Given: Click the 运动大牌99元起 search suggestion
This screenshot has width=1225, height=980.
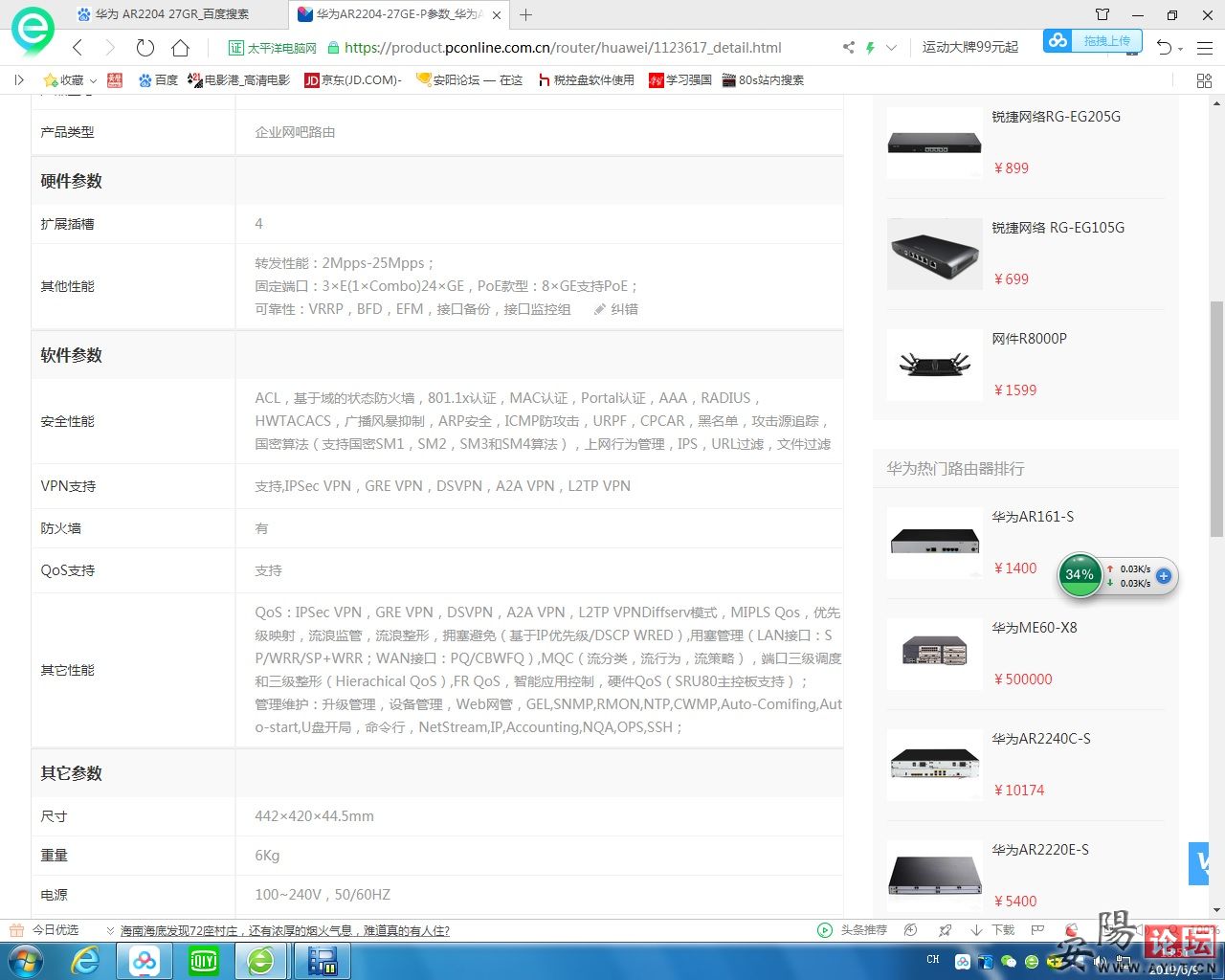Looking at the screenshot, I should coord(969,47).
